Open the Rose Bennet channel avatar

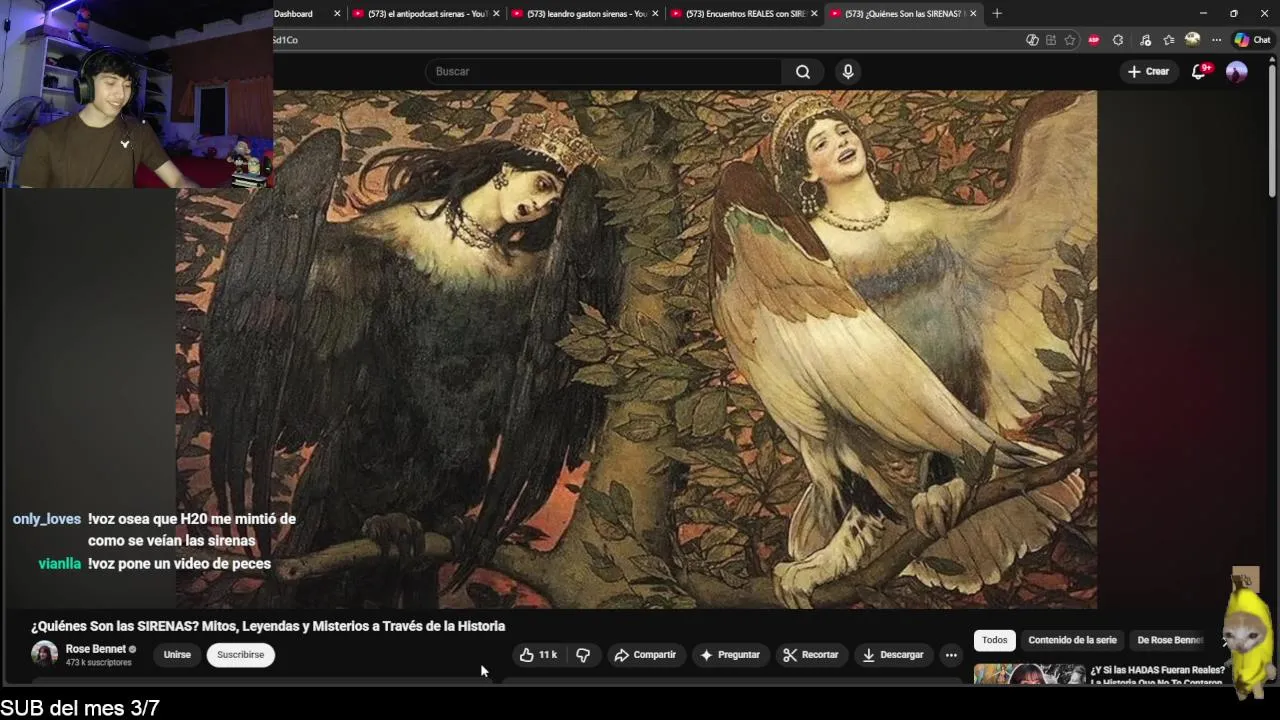coord(44,654)
